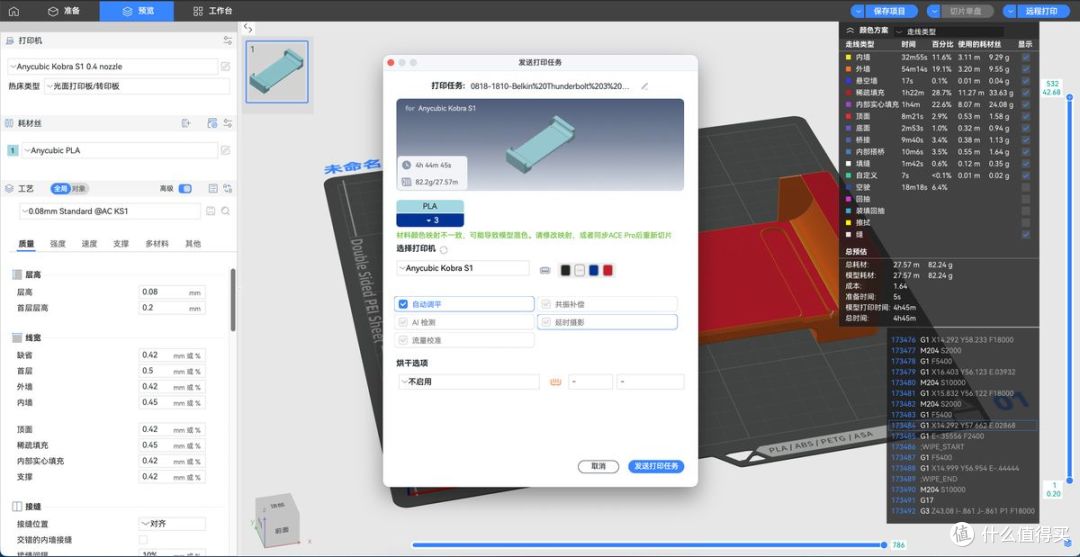Toggle the 流量校准 checkbox
This screenshot has width=1080, height=557.
tap(404, 340)
